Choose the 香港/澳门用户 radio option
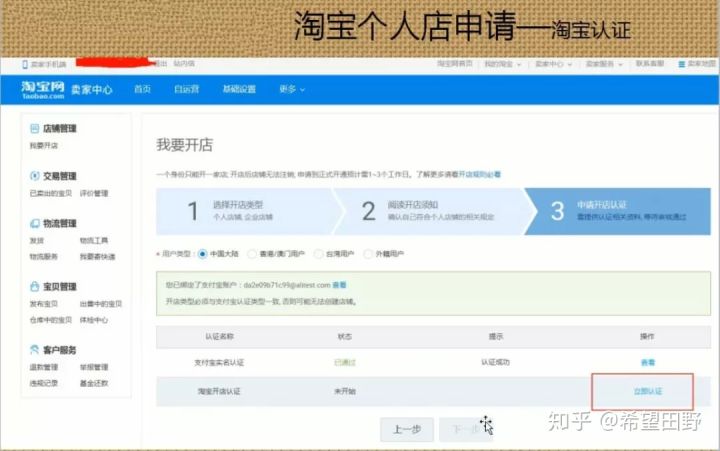The height and width of the screenshot is (451, 720). (253, 254)
